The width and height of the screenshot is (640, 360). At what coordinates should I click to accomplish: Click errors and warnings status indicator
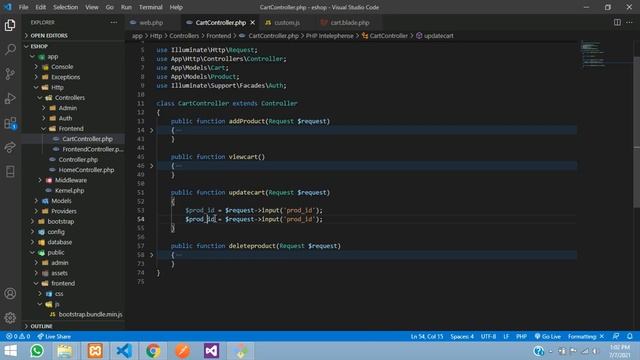point(18,336)
